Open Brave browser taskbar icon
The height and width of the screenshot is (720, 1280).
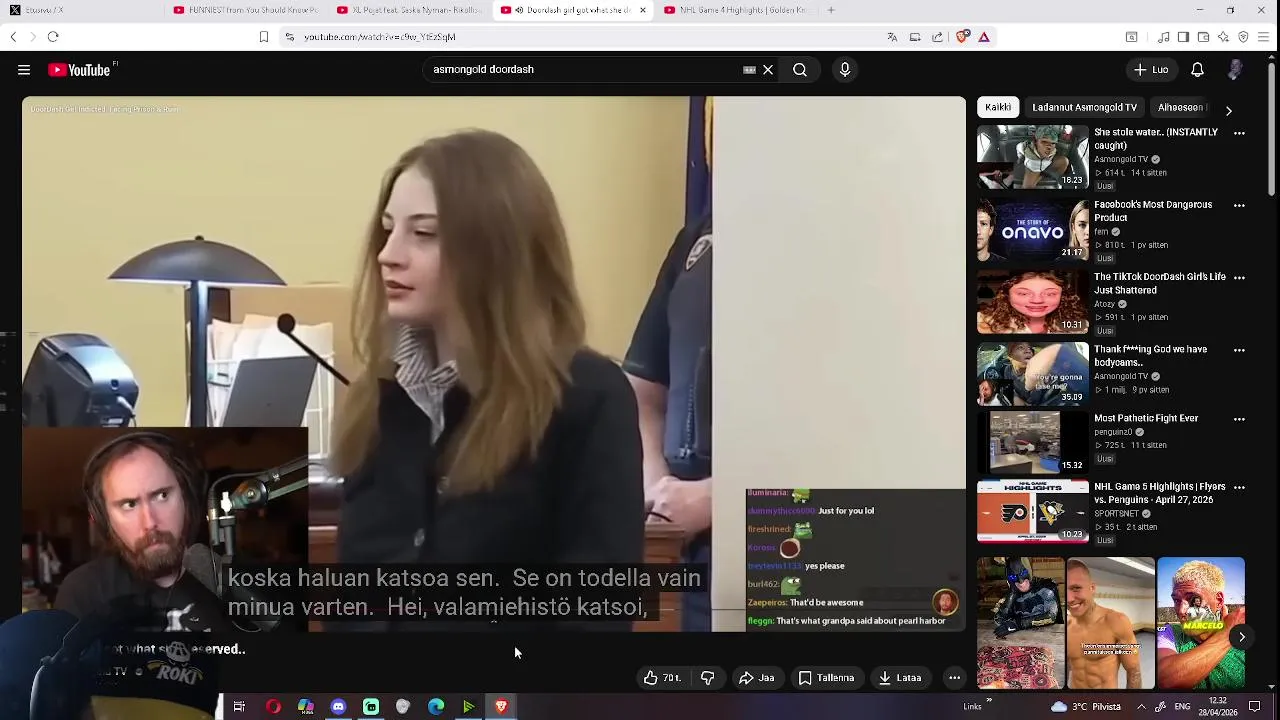[502, 707]
